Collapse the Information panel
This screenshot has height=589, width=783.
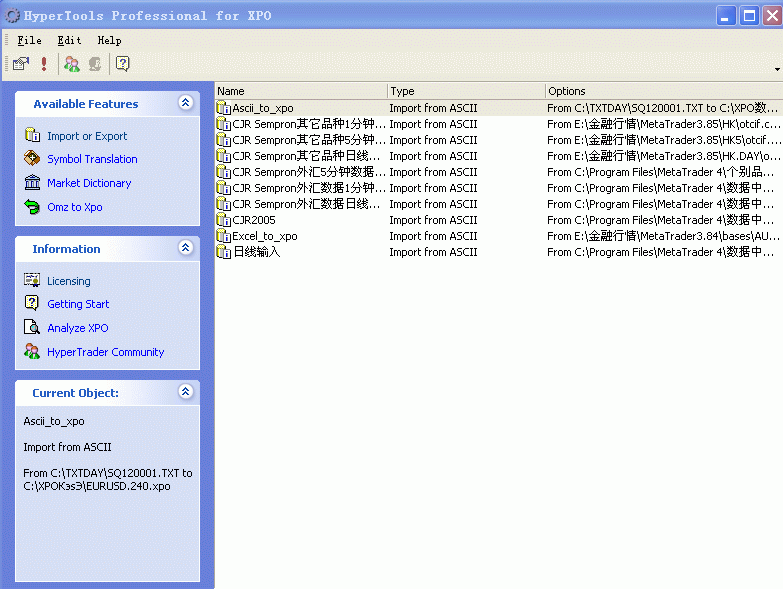click(185, 248)
